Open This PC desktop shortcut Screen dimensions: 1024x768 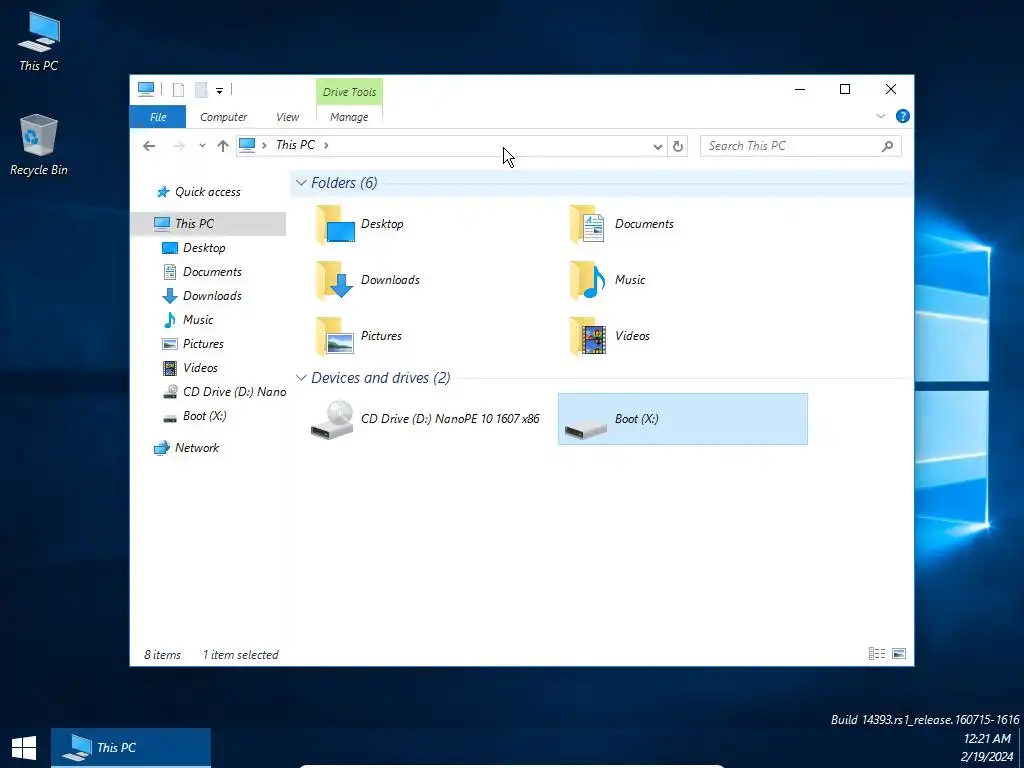pyautogui.click(x=39, y=41)
